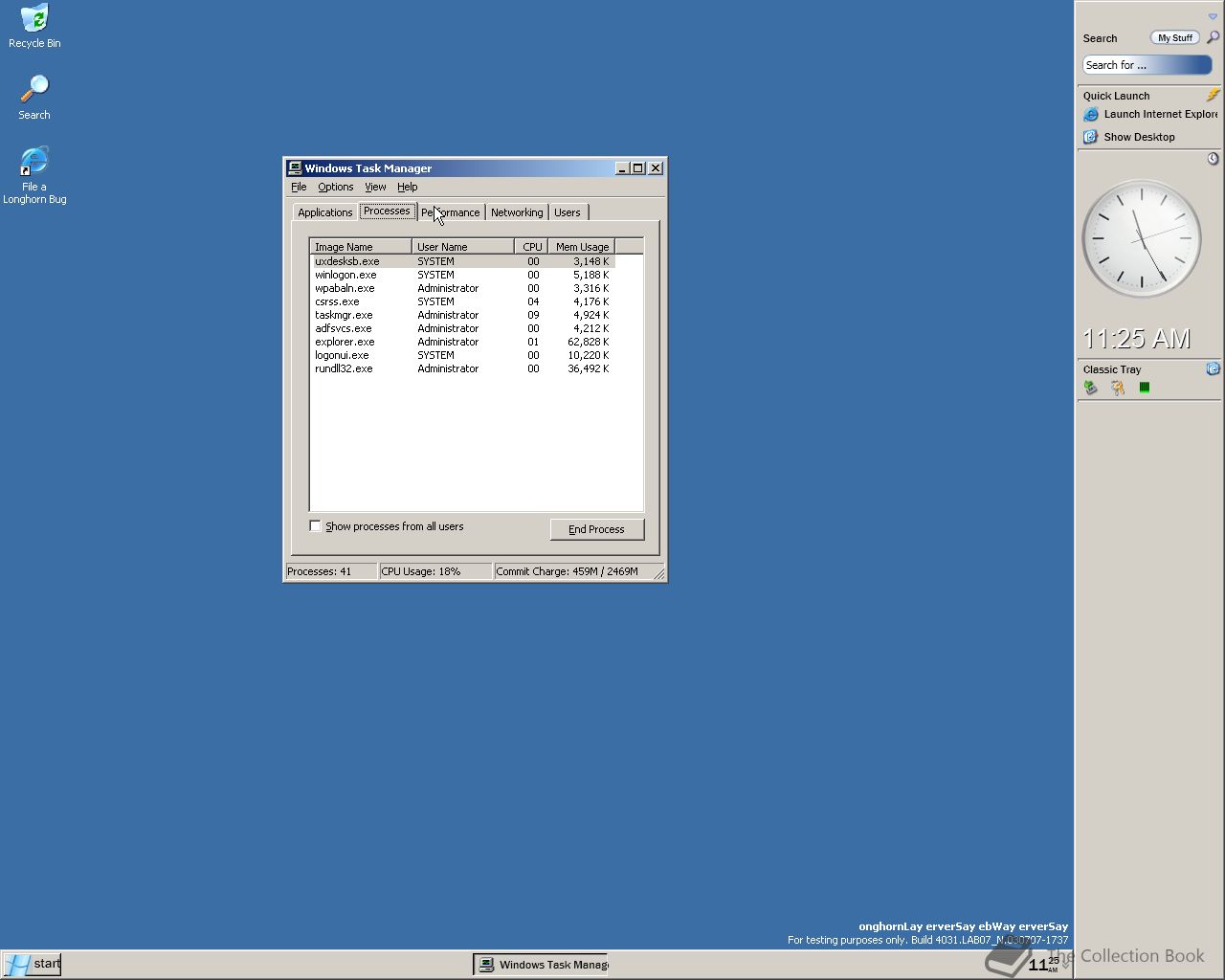Click the Internet Explorer icon in Quick Launch
Screen dimensions: 1225x980
1090,114
